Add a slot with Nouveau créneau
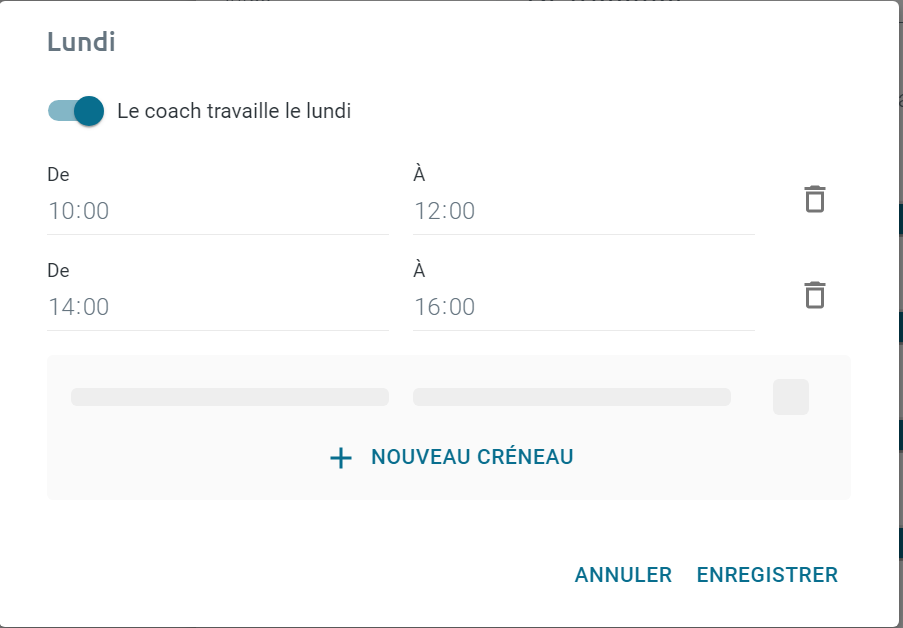 pyautogui.click(x=451, y=457)
